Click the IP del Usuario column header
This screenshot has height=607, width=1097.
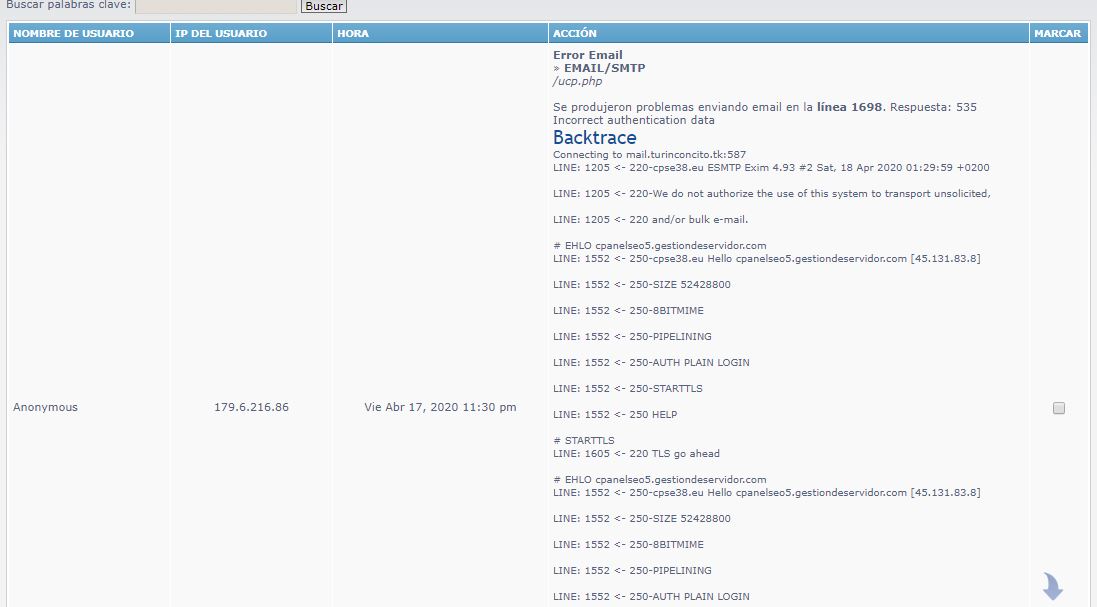tap(221, 34)
